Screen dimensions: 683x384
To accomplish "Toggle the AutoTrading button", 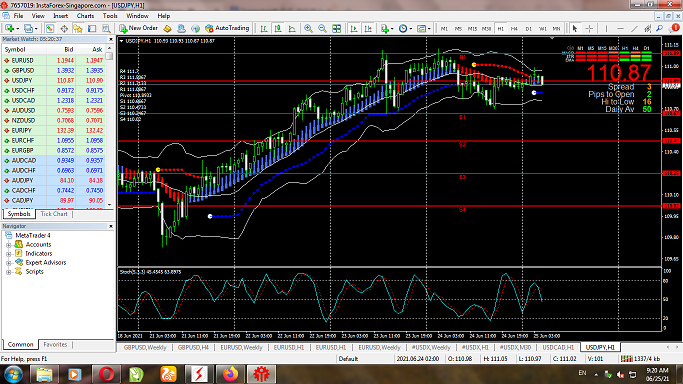I will coord(227,28).
